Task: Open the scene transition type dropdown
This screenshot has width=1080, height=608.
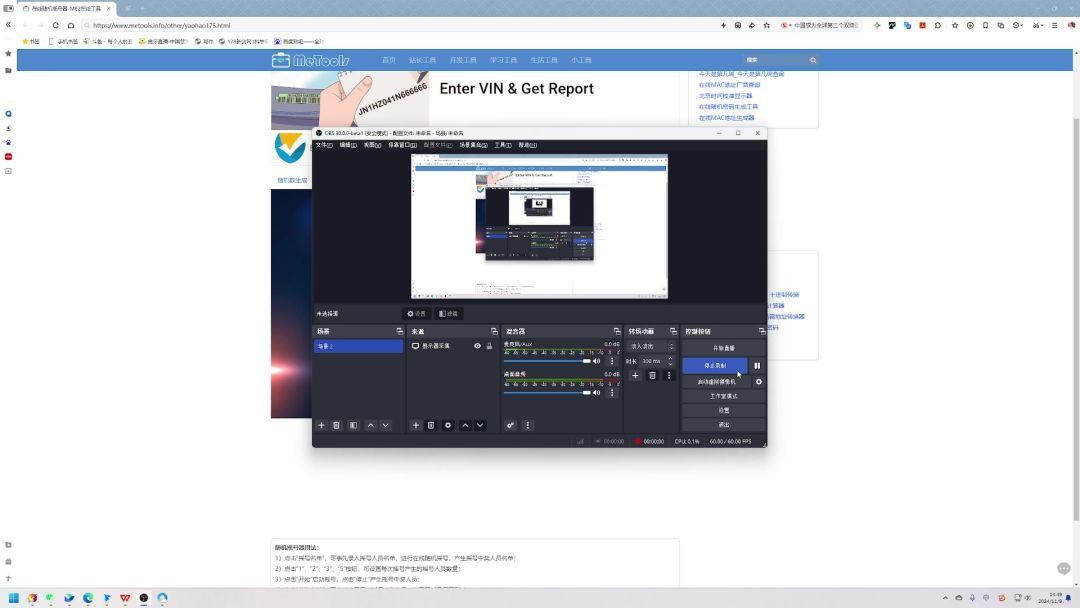Action: (651, 346)
